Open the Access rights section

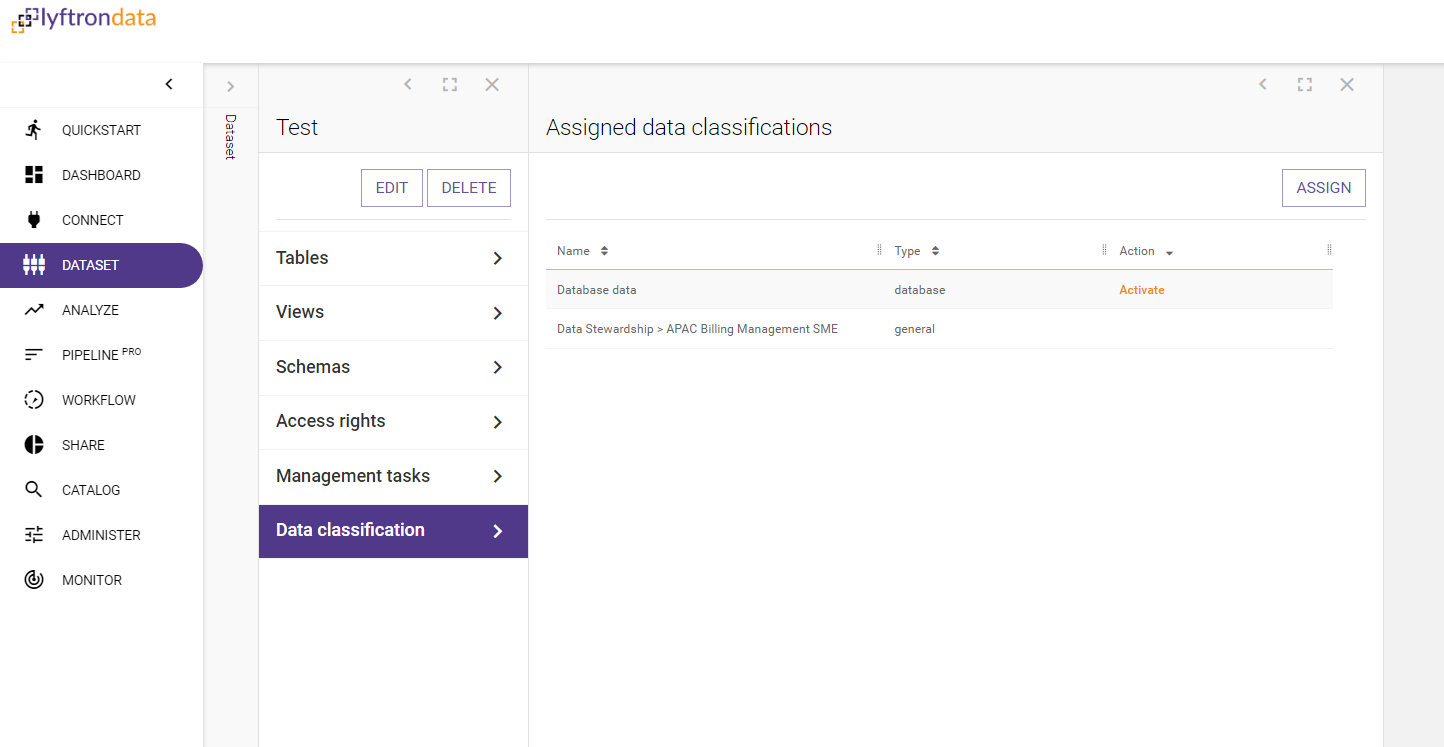[393, 422]
